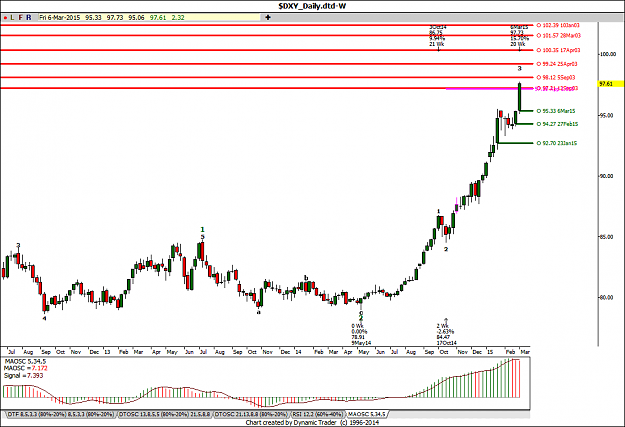Click the 94.27 27Feb15 support label

pos(557,124)
